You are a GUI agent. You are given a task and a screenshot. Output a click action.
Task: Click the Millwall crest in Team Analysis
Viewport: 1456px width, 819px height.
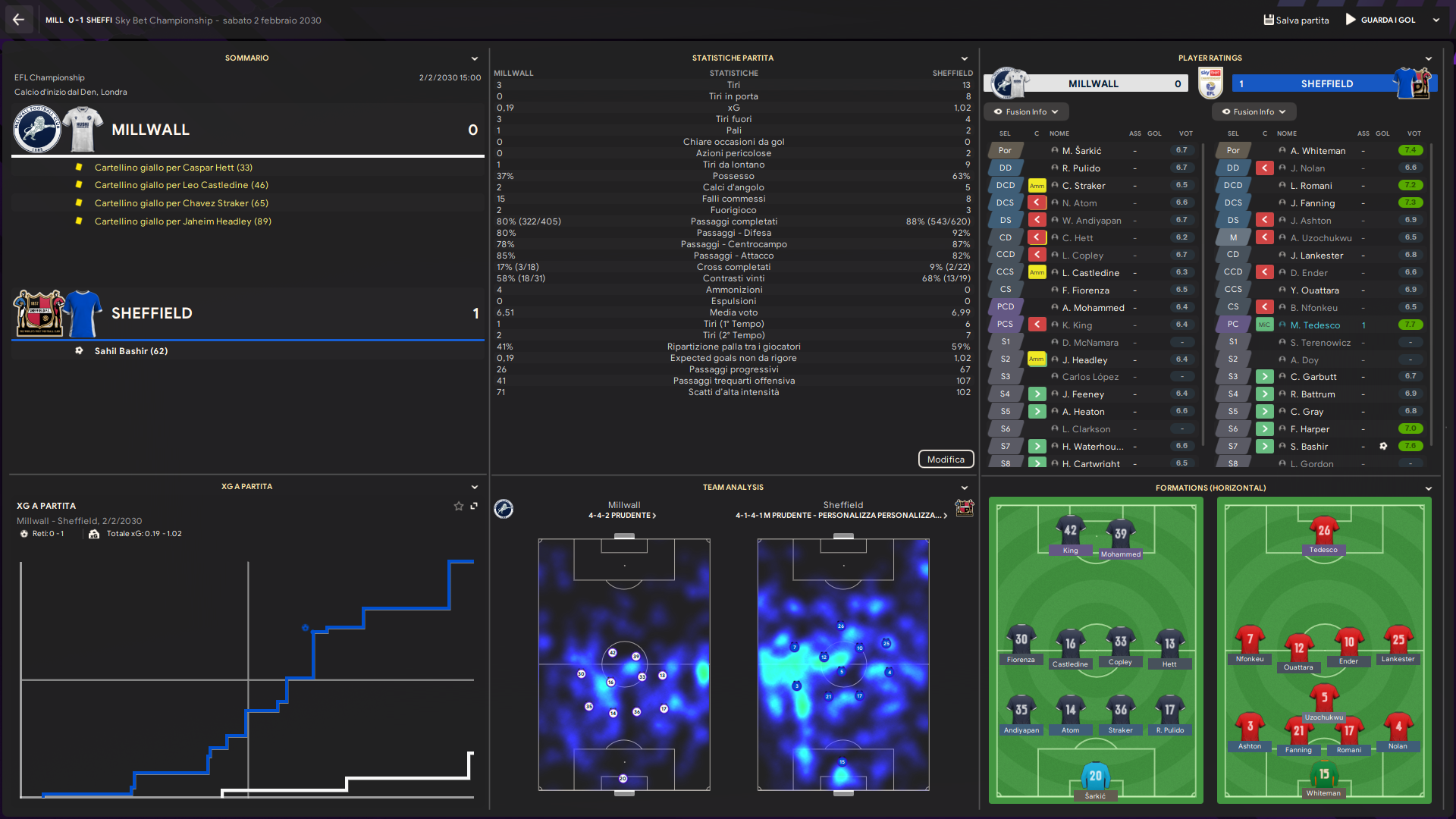504,509
